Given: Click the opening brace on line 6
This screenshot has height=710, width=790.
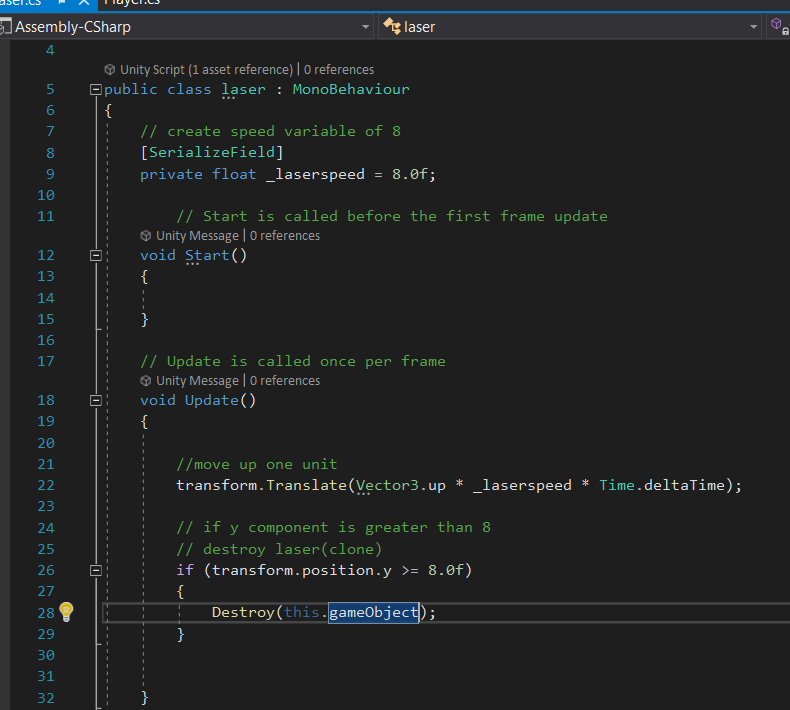Looking at the screenshot, I should point(108,111).
